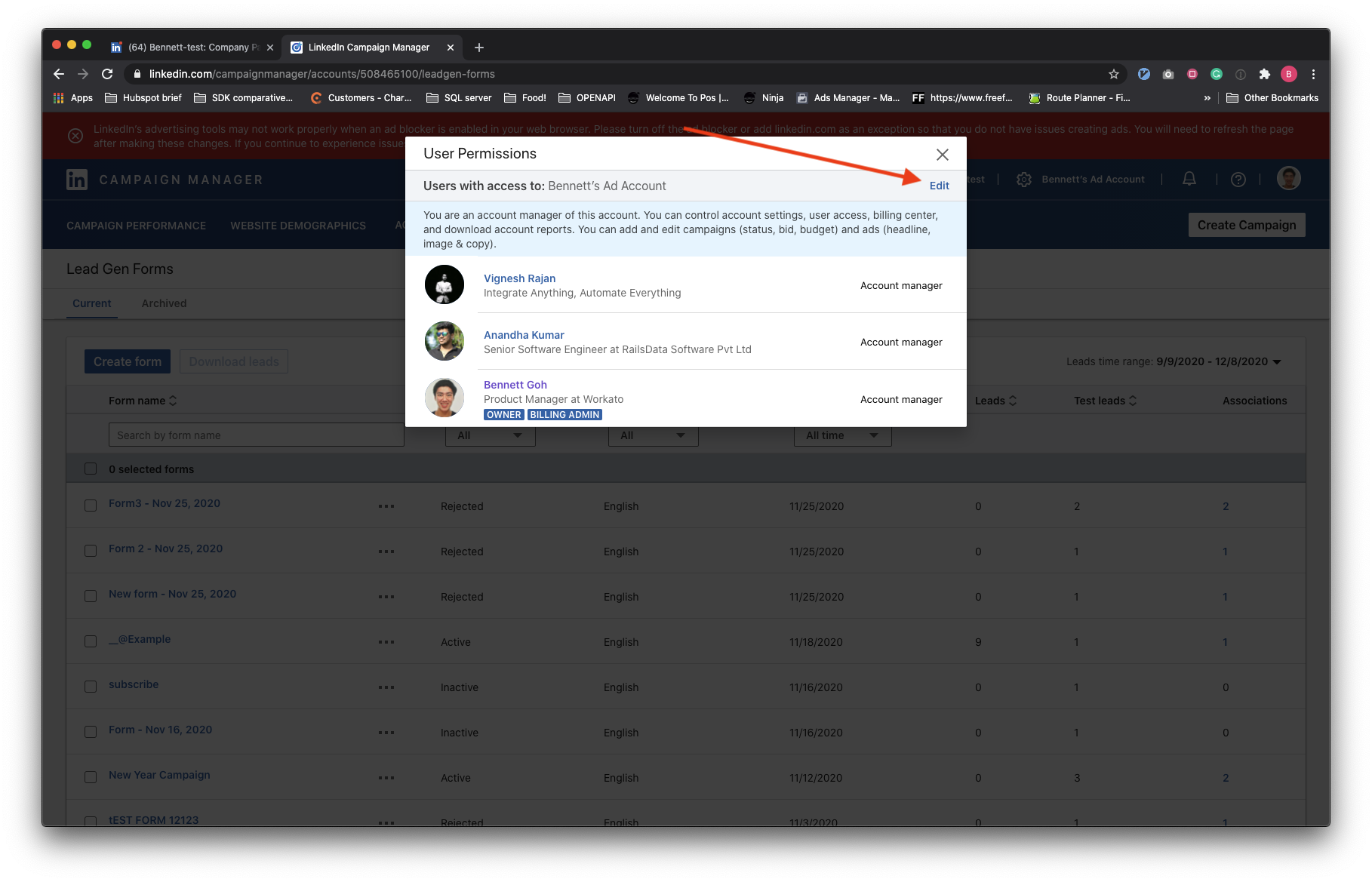1372x882 pixels.
Task: Click the gear icon beside Bennett's Ad Account
Action: pyautogui.click(x=1023, y=179)
